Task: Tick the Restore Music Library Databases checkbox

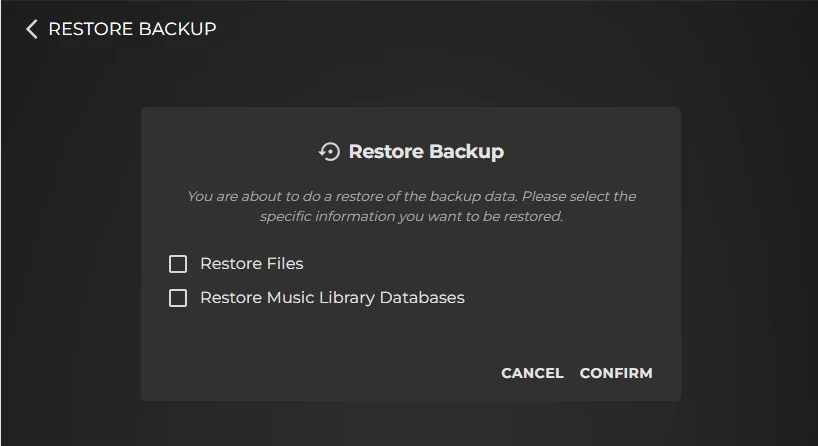Action: pyautogui.click(x=178, y=298)
